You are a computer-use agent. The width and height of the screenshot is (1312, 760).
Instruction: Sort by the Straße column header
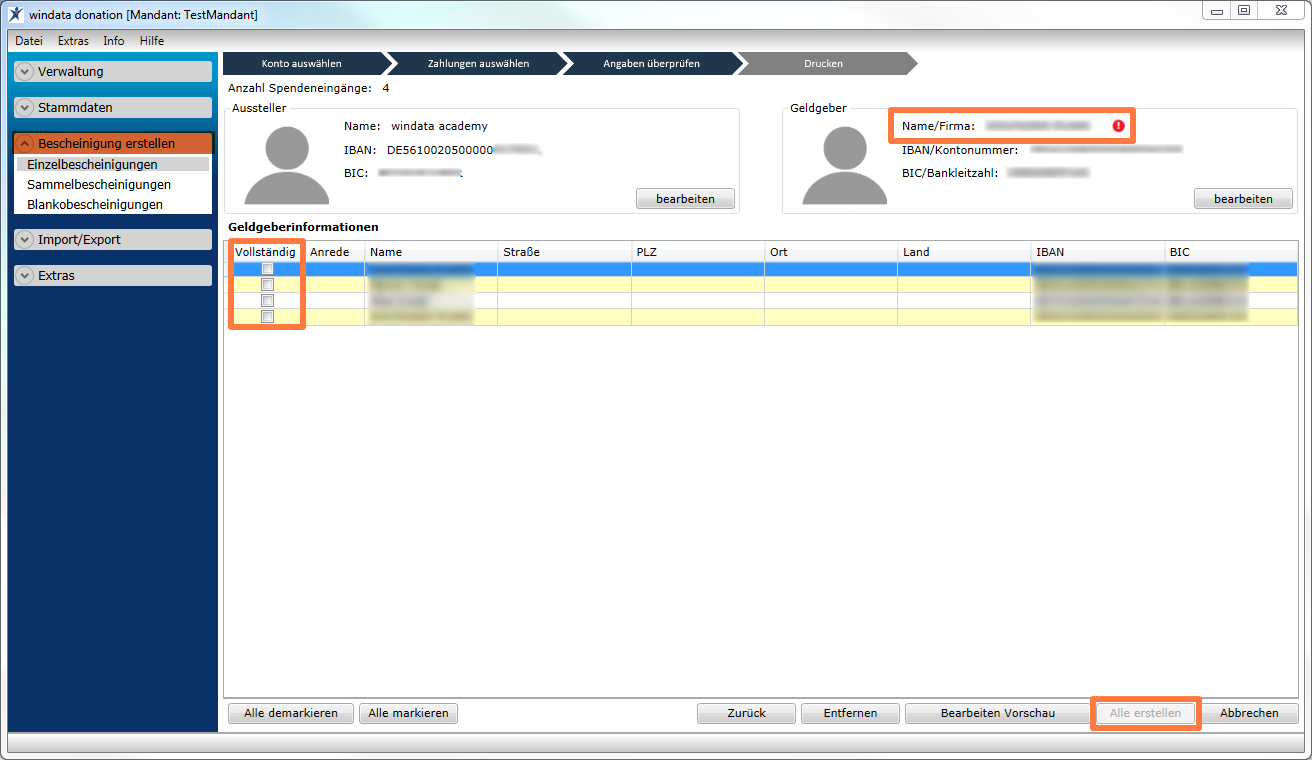click(x=564, y=252)
